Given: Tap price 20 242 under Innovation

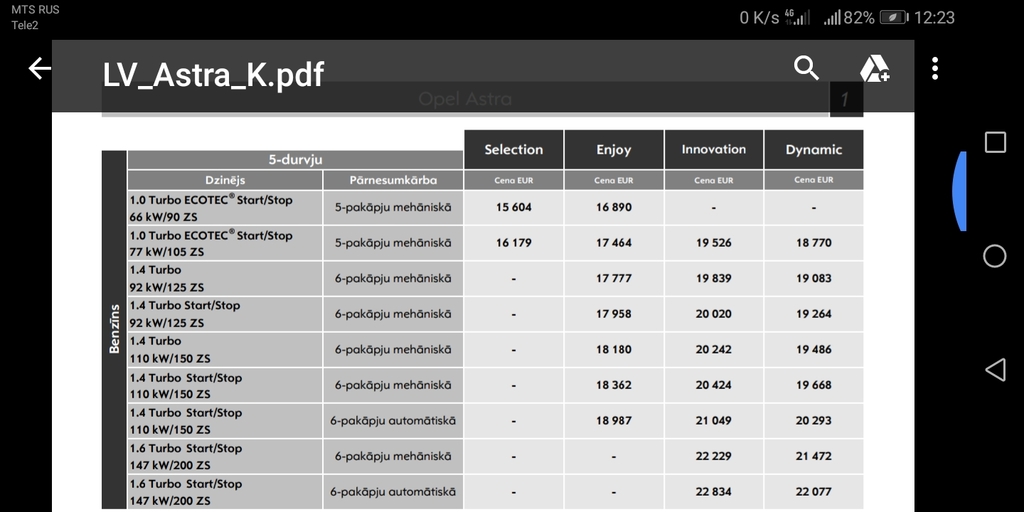Looking at the screenshot, I should [x=714, y=349].
